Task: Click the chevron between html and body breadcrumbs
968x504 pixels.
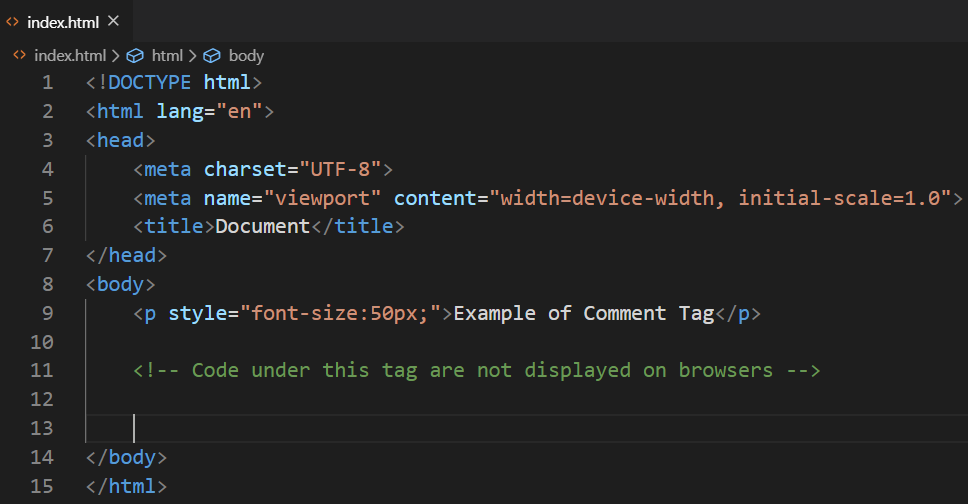Action: click(192, 56)
